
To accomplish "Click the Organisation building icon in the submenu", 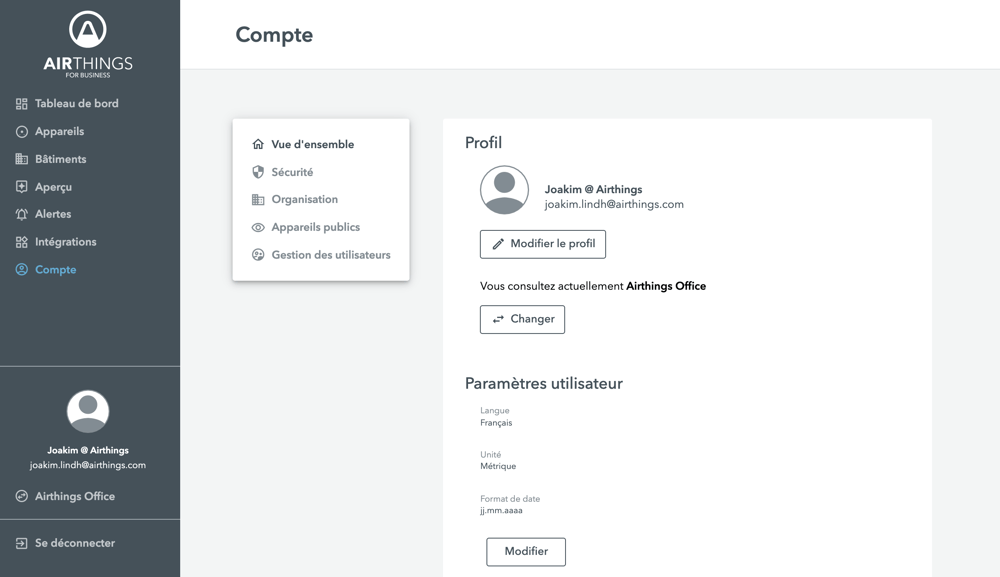I will [258, 200].
